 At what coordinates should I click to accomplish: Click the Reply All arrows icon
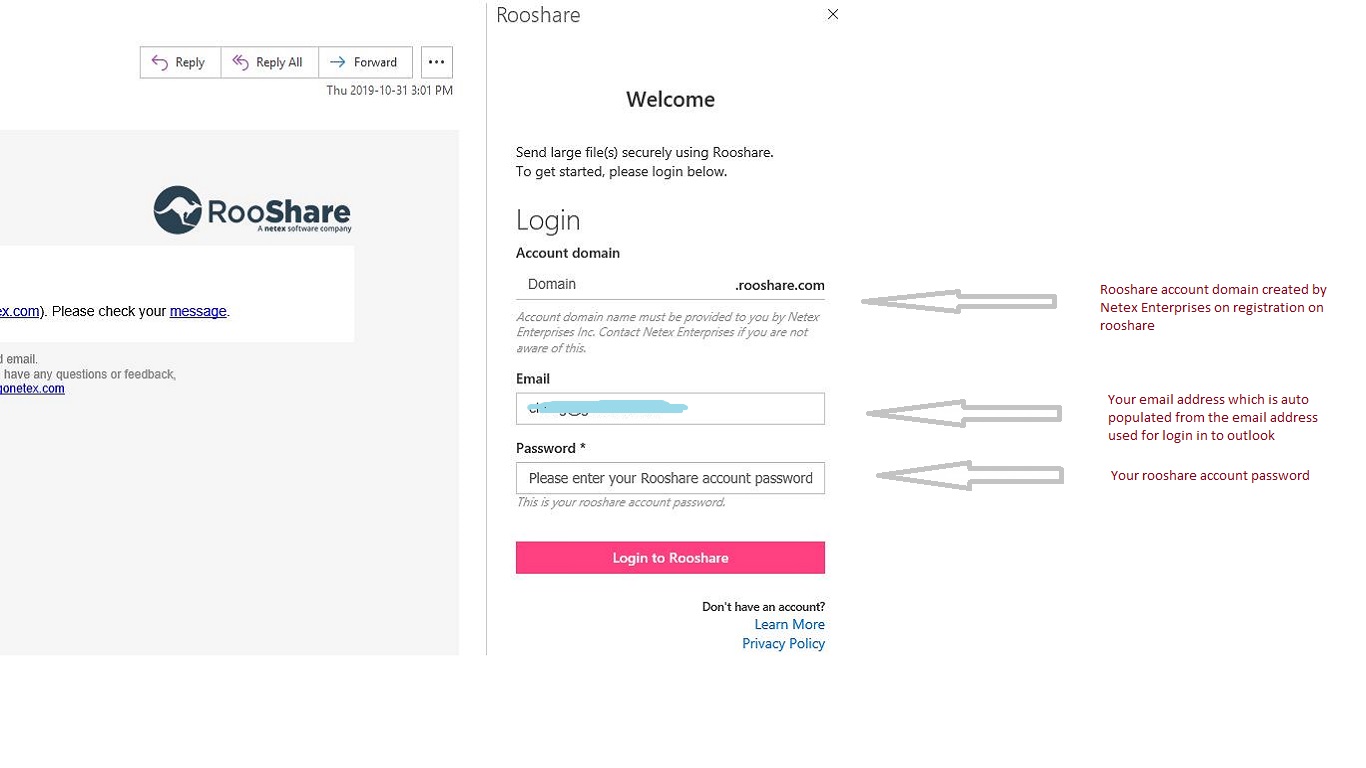pos(240,62)
